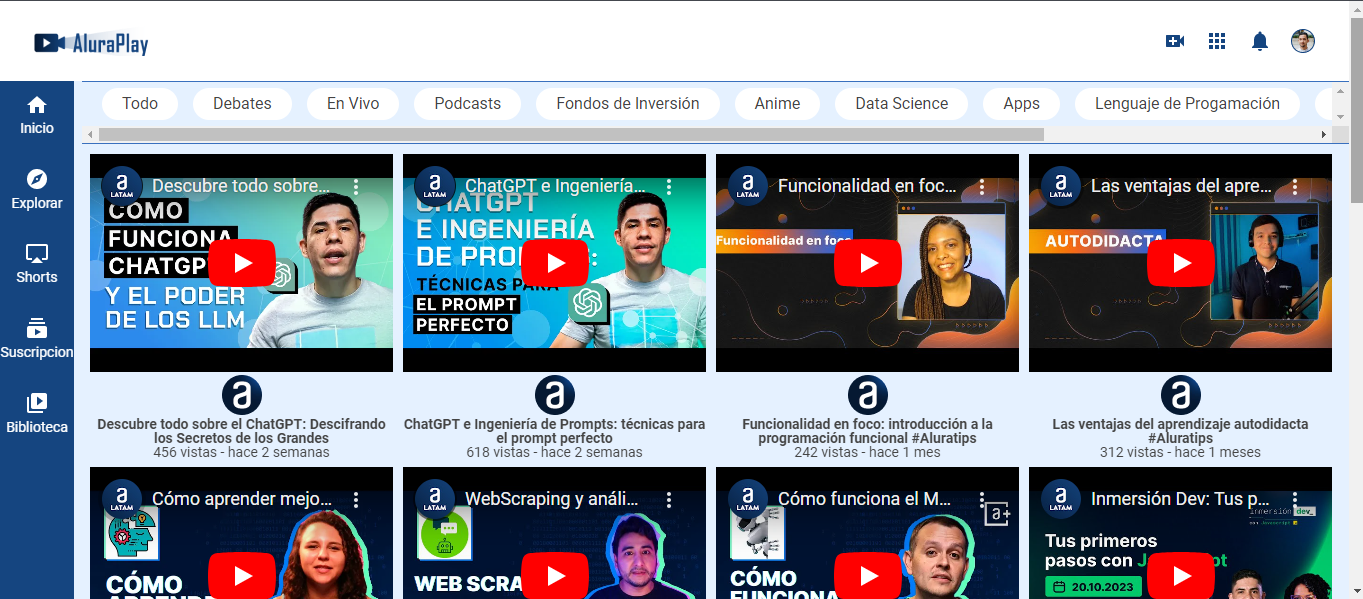
Task: Open more options on 'Funcionalidad en foco' video
Action: point(982,187)
